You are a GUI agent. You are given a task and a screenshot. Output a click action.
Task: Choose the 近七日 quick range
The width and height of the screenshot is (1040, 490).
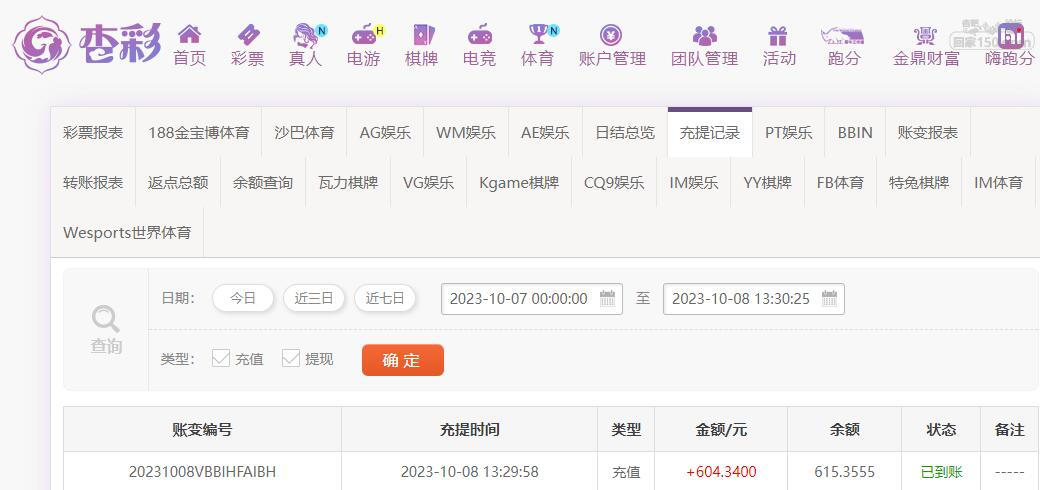[385, 298]
